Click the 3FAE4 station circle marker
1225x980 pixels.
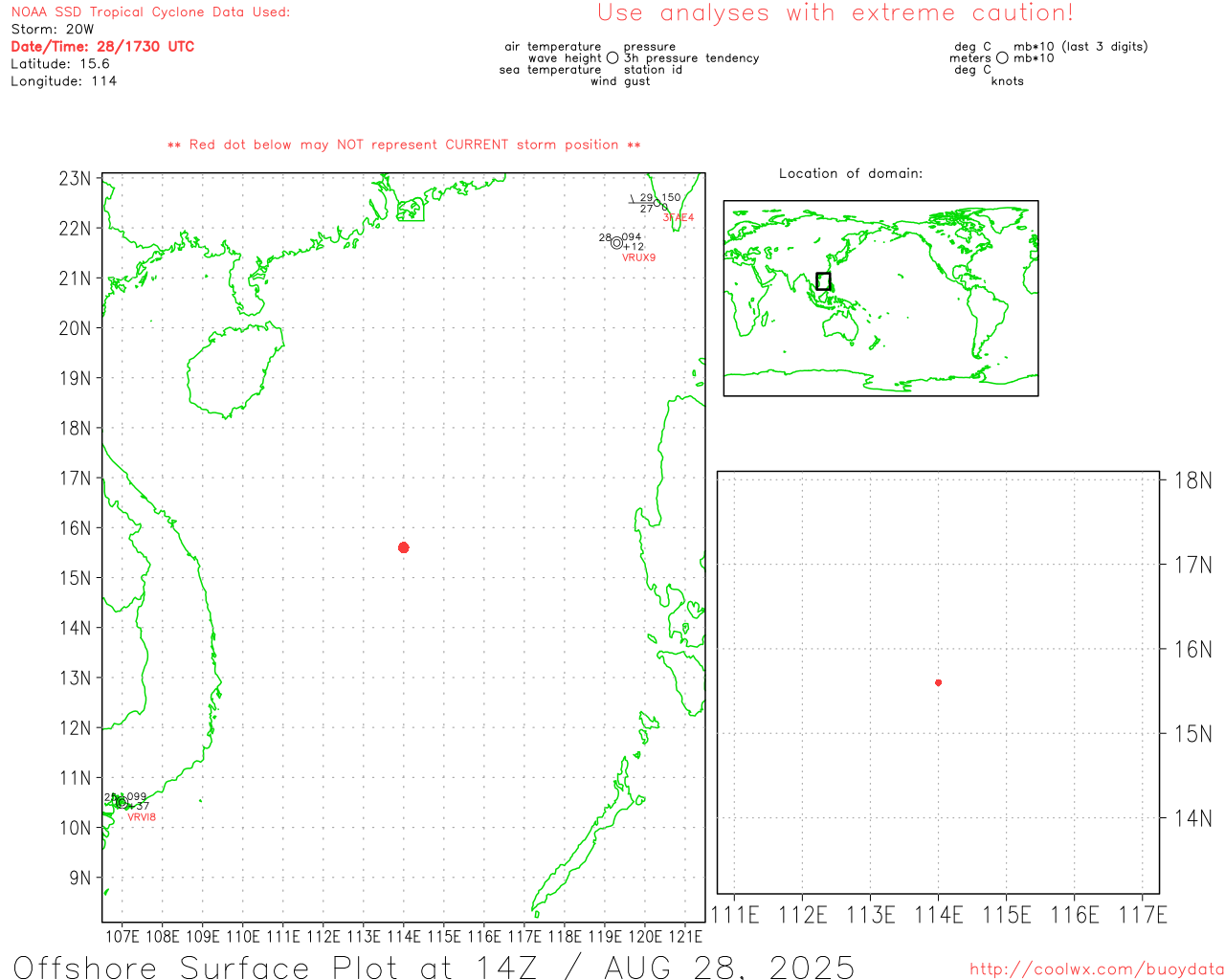(x=657, y=203)
